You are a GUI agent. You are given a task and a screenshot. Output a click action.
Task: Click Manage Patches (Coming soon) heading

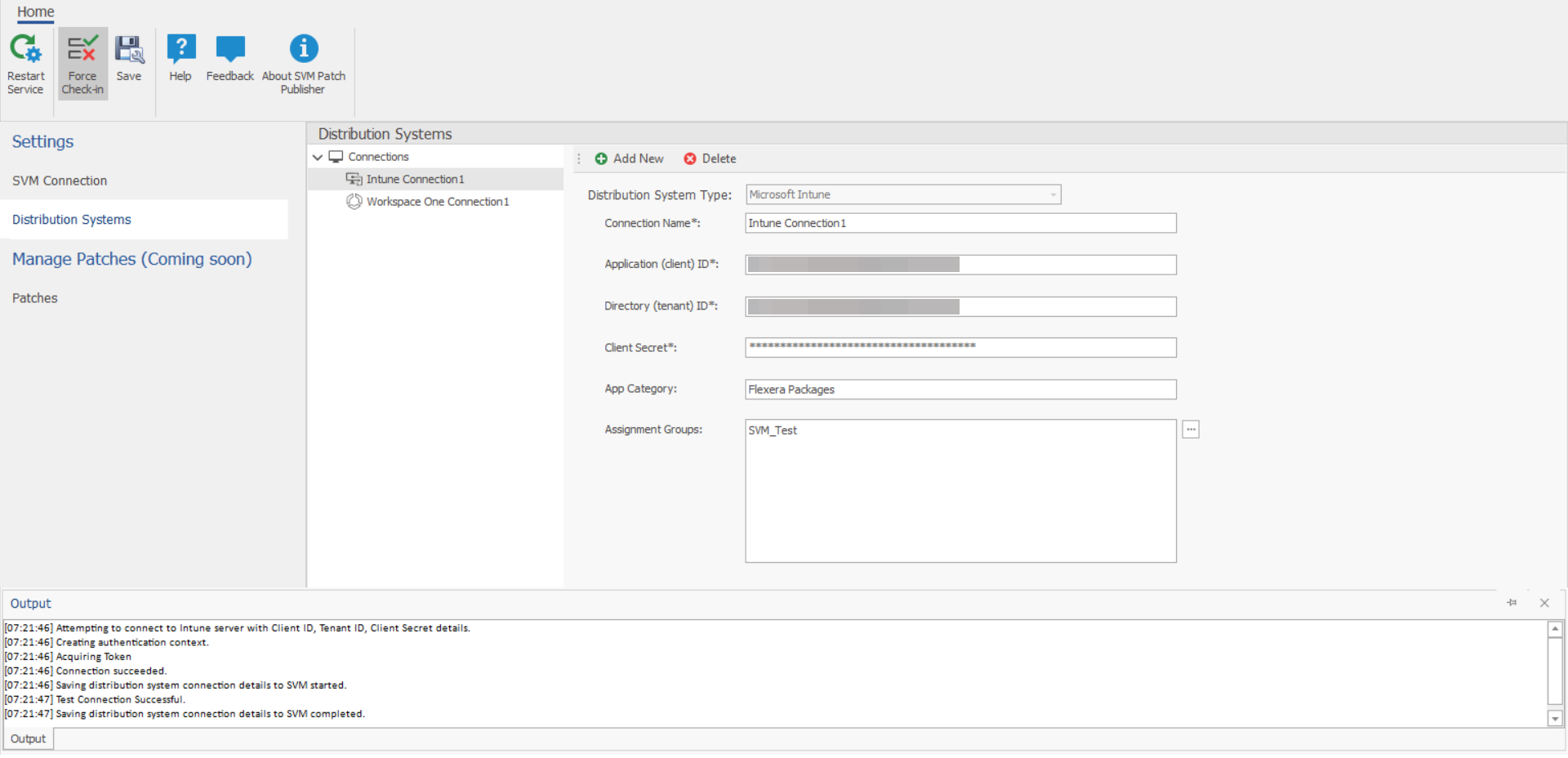coord(131,259)
